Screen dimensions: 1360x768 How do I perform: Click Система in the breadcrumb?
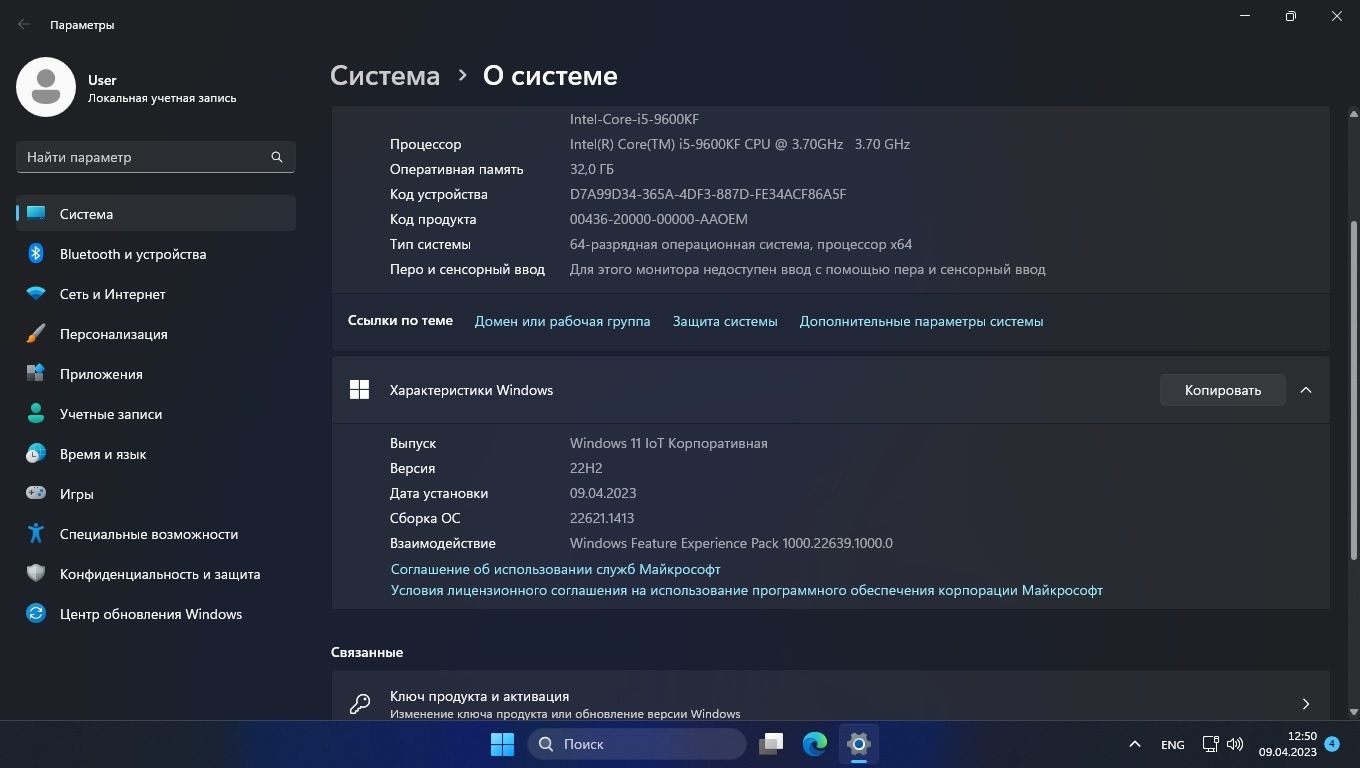pyautogui.click(x=385, y=76)
